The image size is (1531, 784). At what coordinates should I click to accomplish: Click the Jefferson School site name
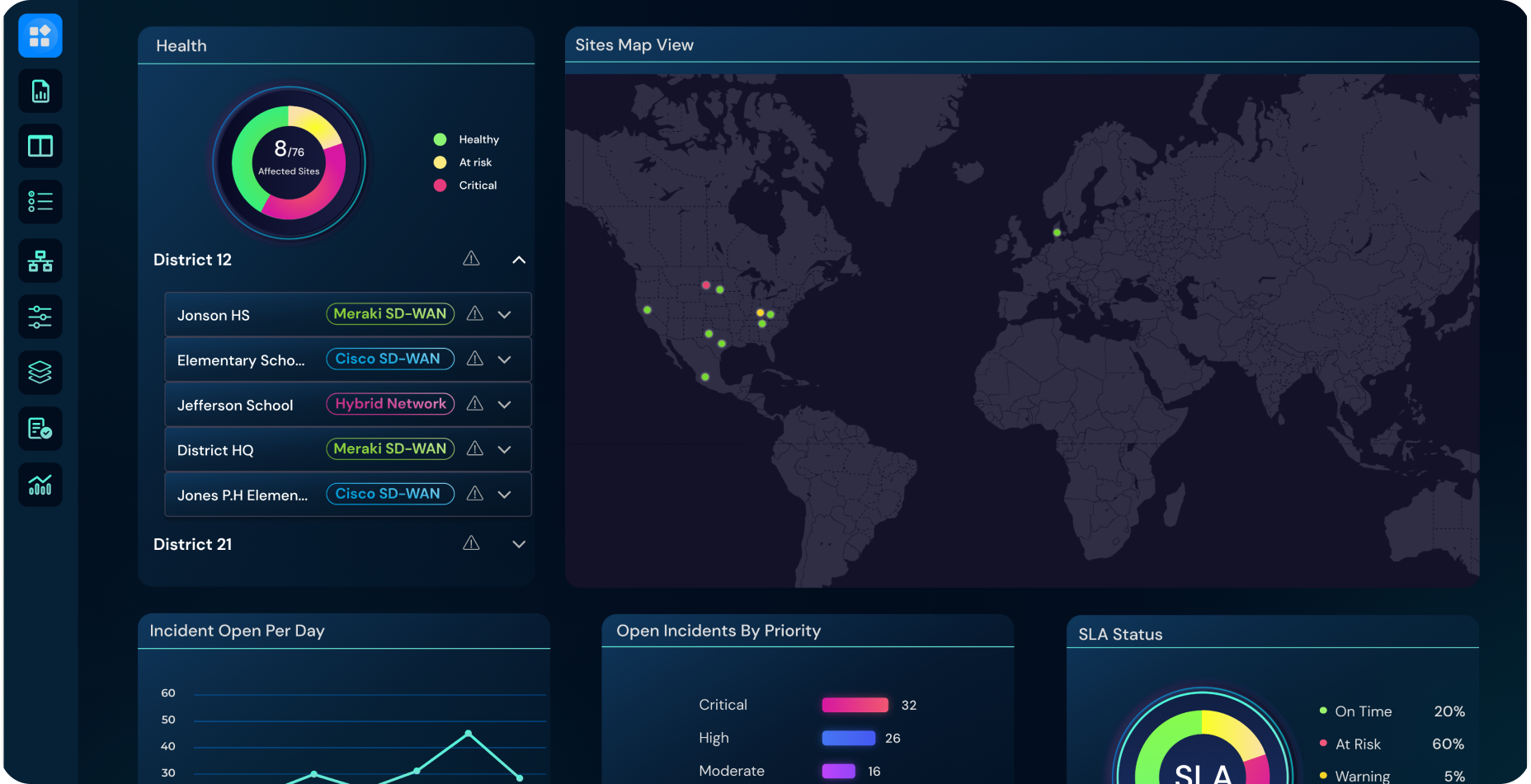coord(235,406)
